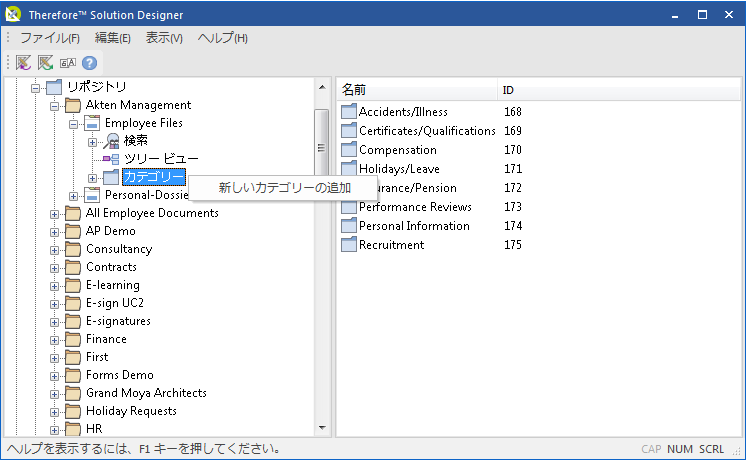Open the 表示(V) menu
Viewport: 747px width, 460px height.
click(x=164, y=38)
